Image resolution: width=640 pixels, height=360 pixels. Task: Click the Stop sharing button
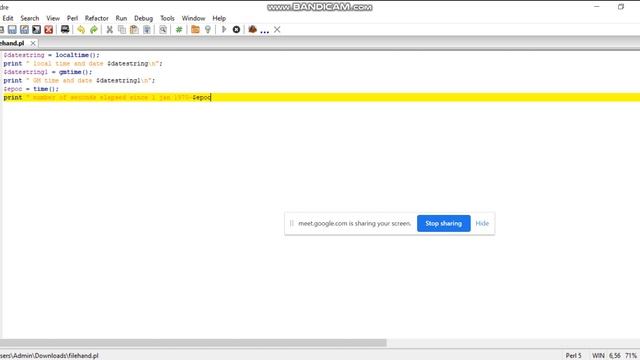coord(444,223)
